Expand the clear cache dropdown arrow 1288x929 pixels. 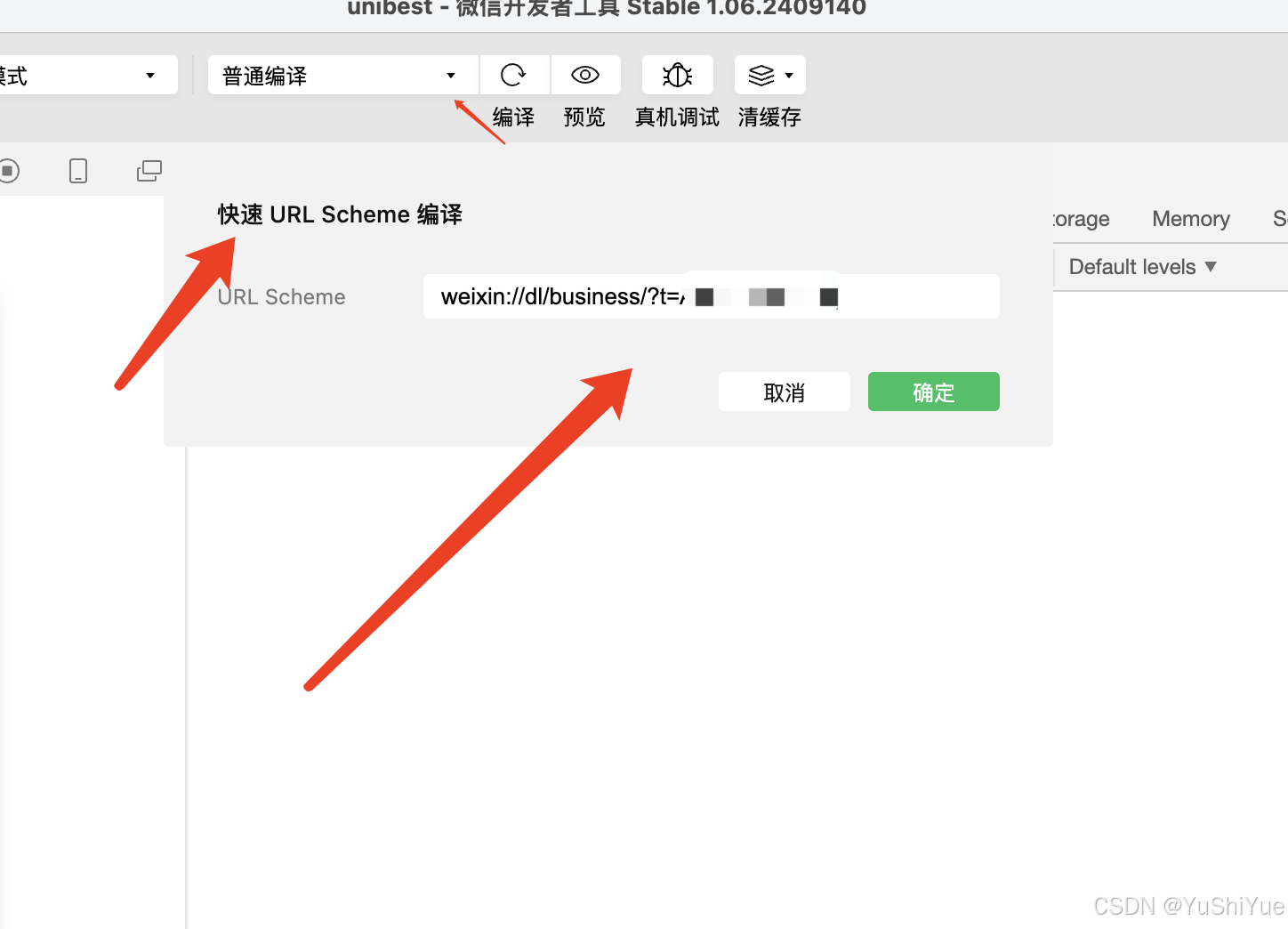pos(789,75)
